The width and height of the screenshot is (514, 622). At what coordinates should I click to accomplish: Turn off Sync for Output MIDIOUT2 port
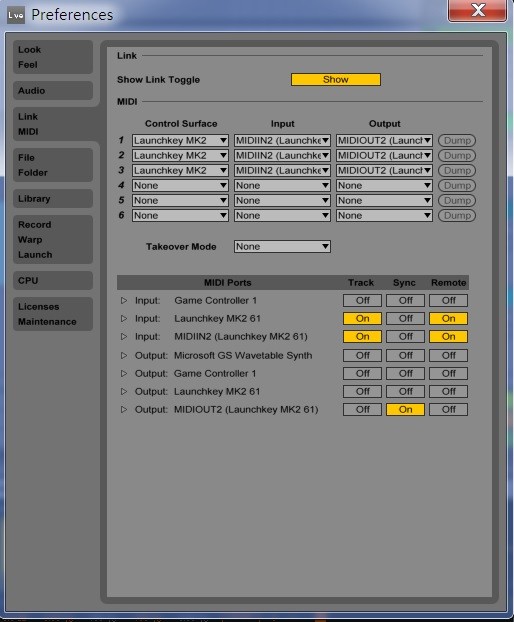[405, 409]
